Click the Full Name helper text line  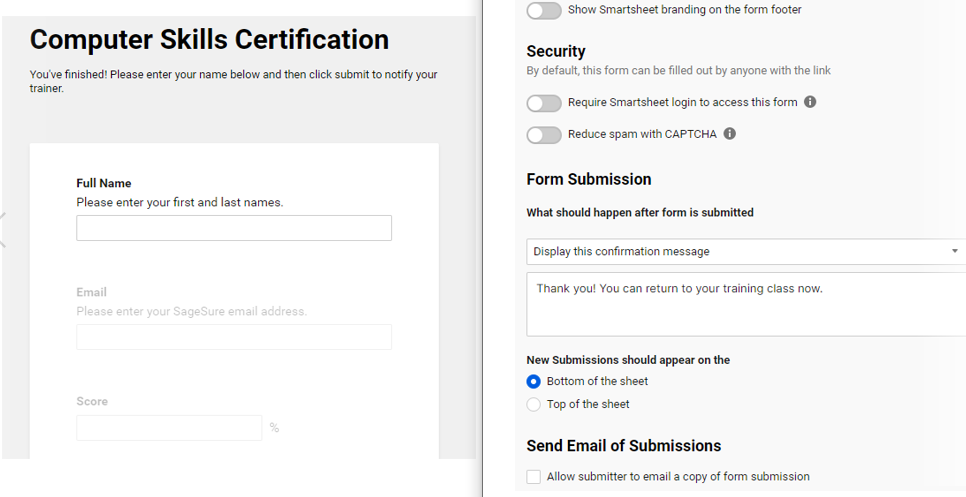pos(180,202)
